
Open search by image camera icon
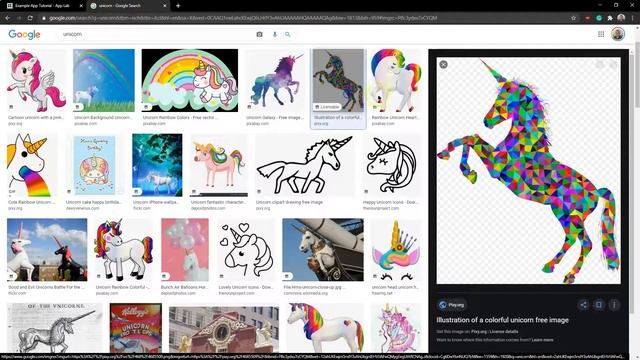pos(259,35)
